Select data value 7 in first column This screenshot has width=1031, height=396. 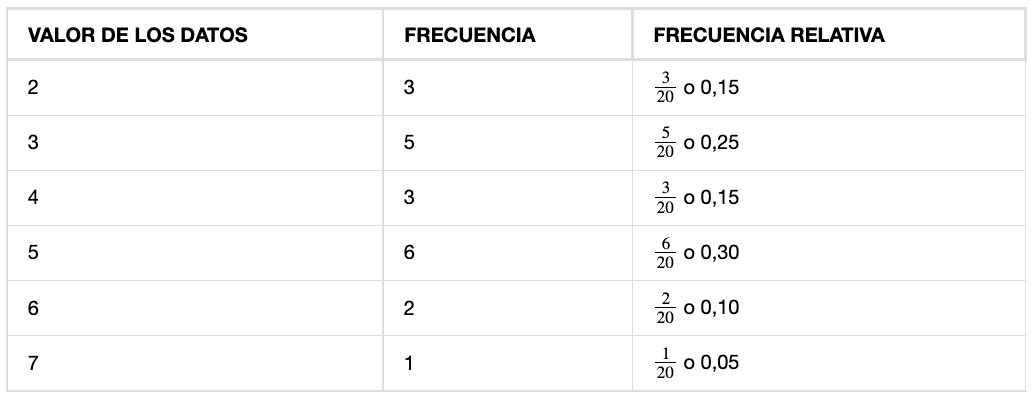195,363
